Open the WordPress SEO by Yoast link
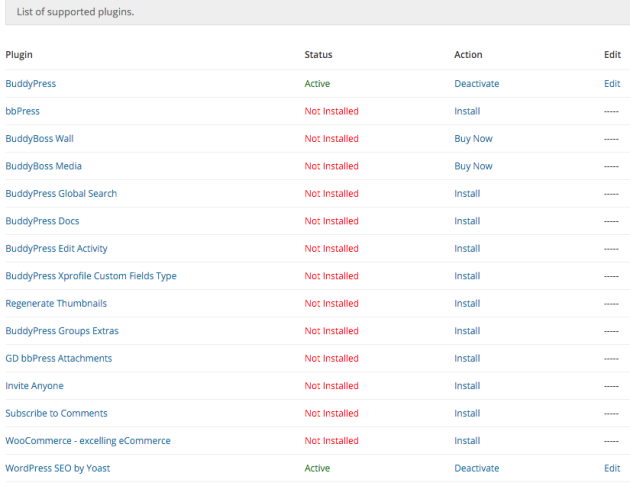This screenshot has height=486, width=630. point(57,468)
